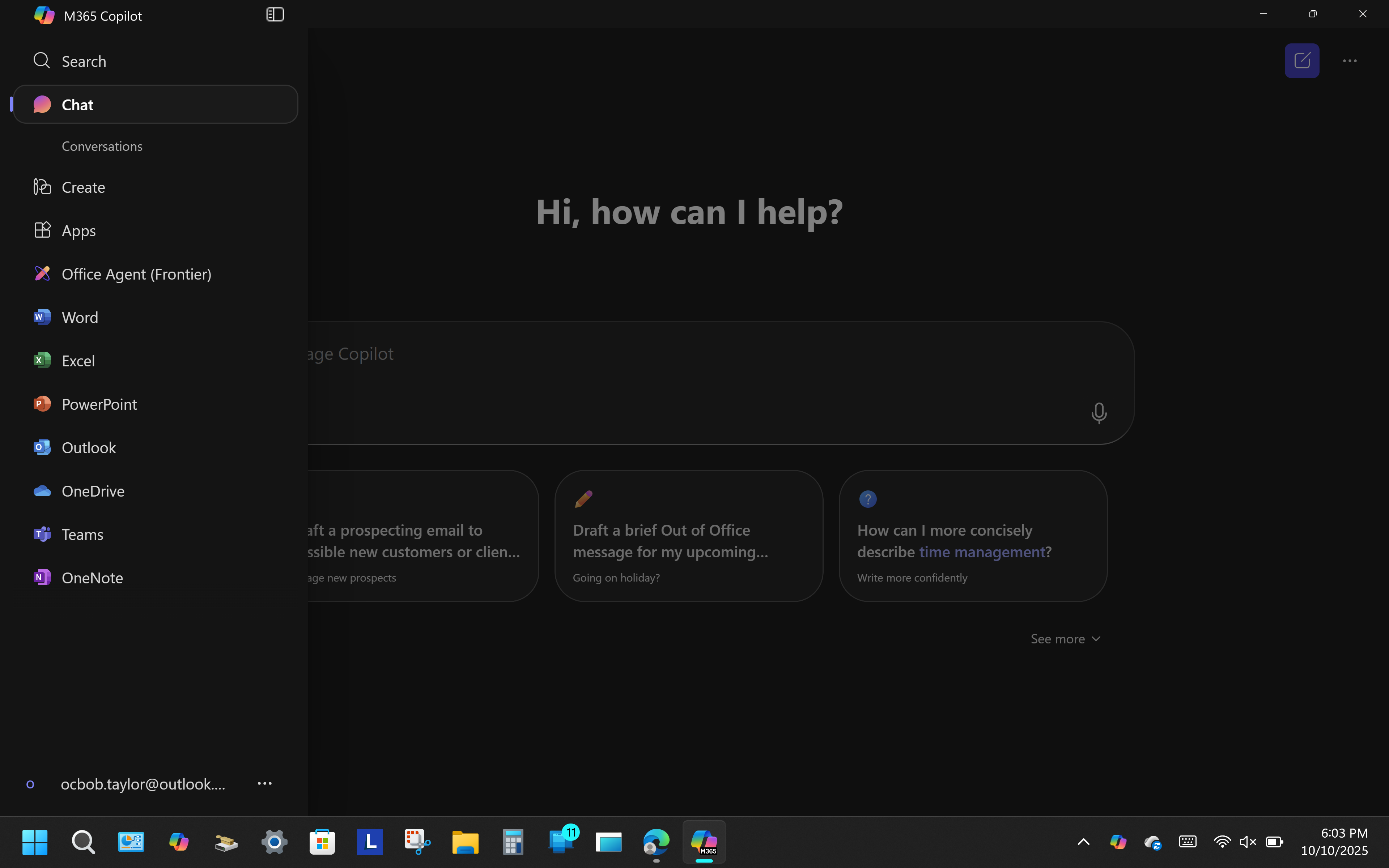Pick the Out of Office prompt card
The width and height of the screenshot is (1389, 868).
(x=689, y=536)
